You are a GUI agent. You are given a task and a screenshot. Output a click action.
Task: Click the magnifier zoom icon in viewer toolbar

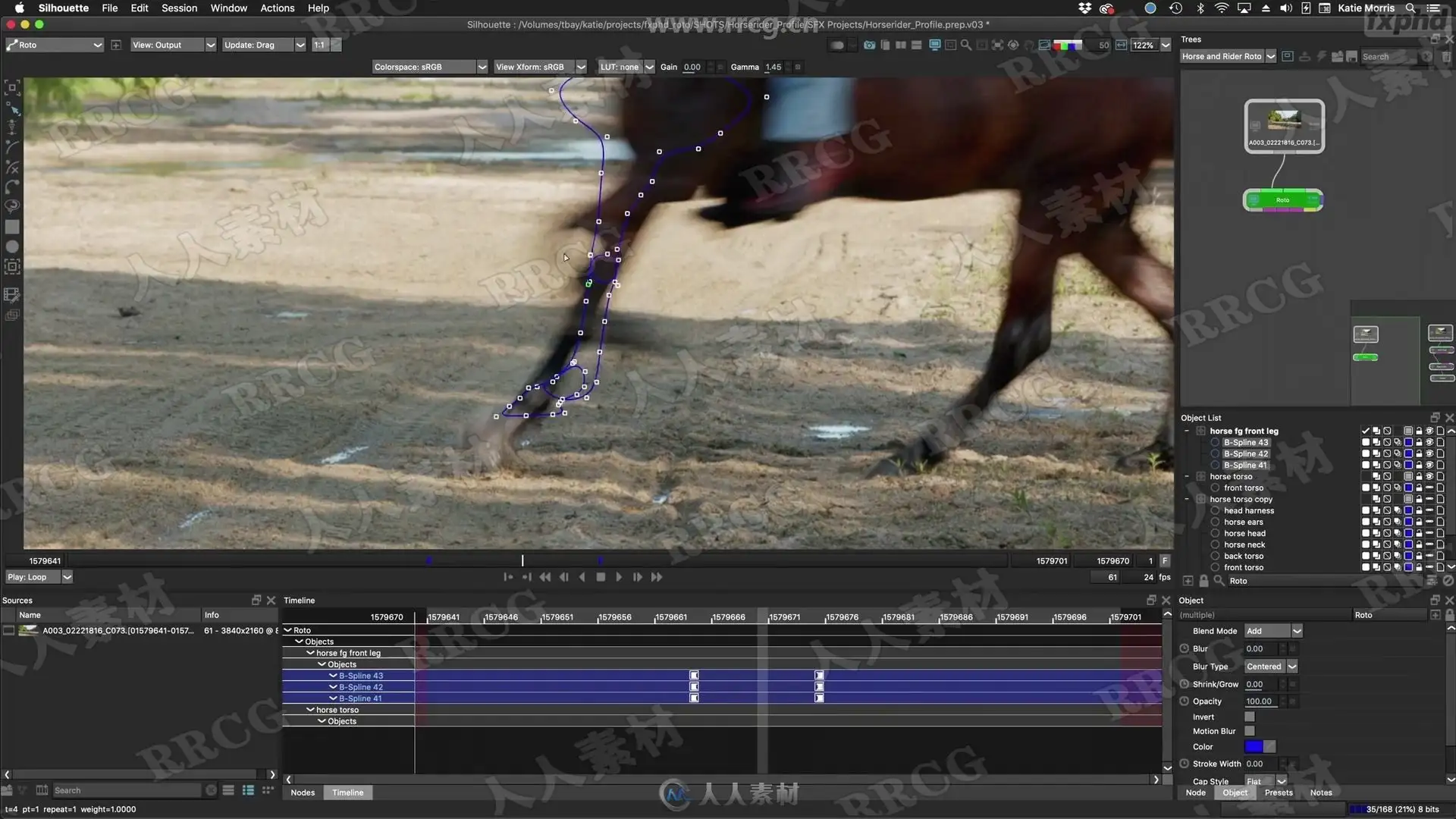[x=966, y=45]
